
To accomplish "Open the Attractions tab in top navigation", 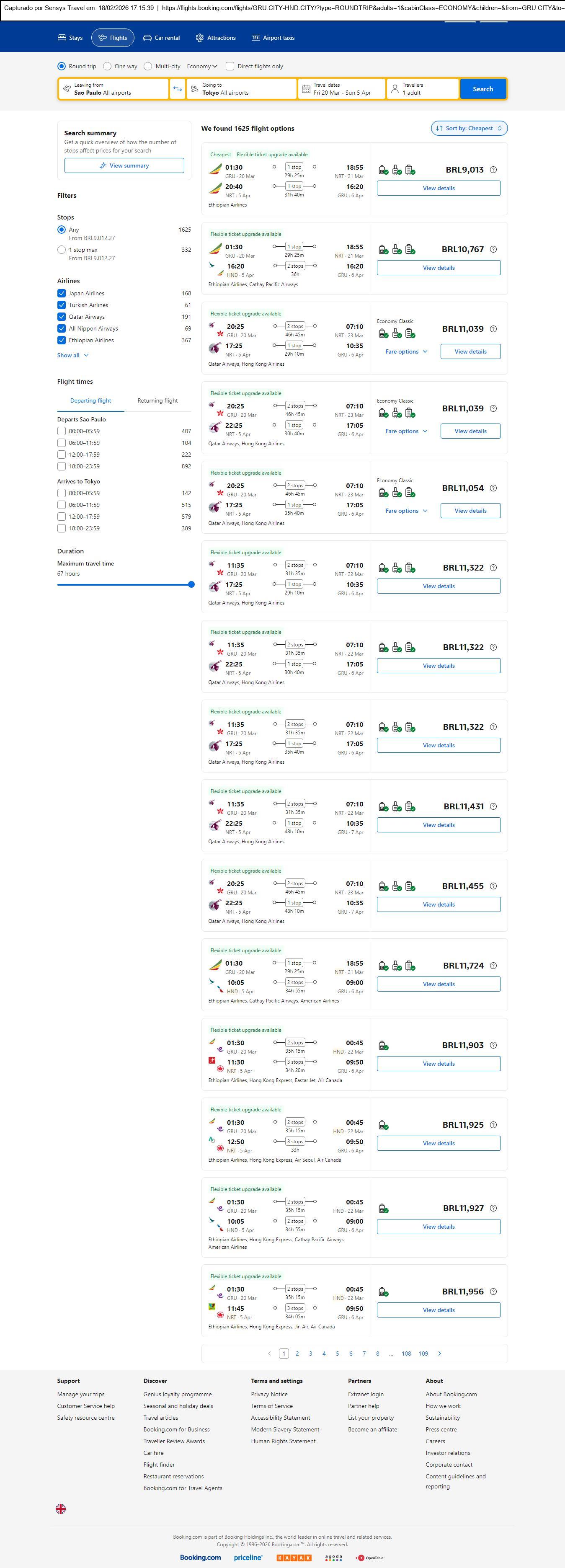I will [x=216, y=38].
